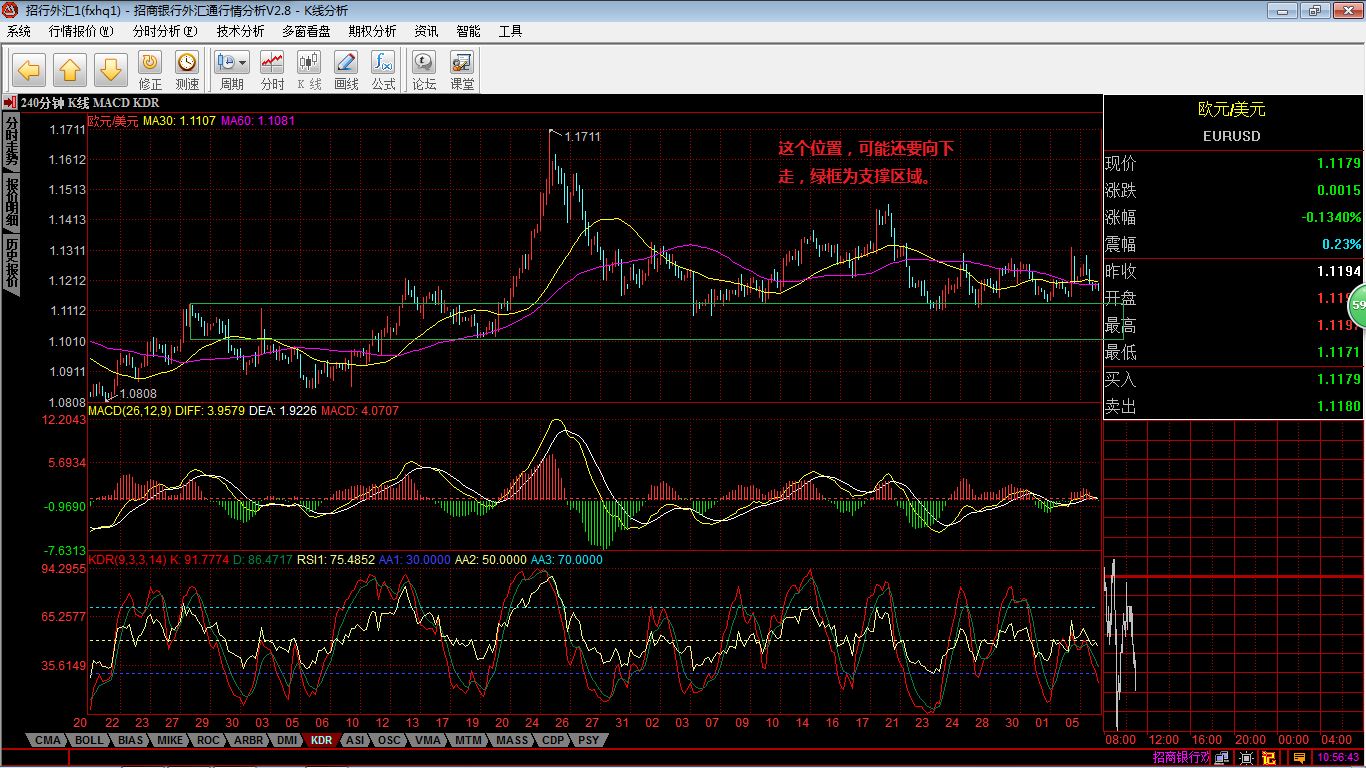Switch to the BOLL indicator tab
The image size is (1366, 768).
click(89, 741)
